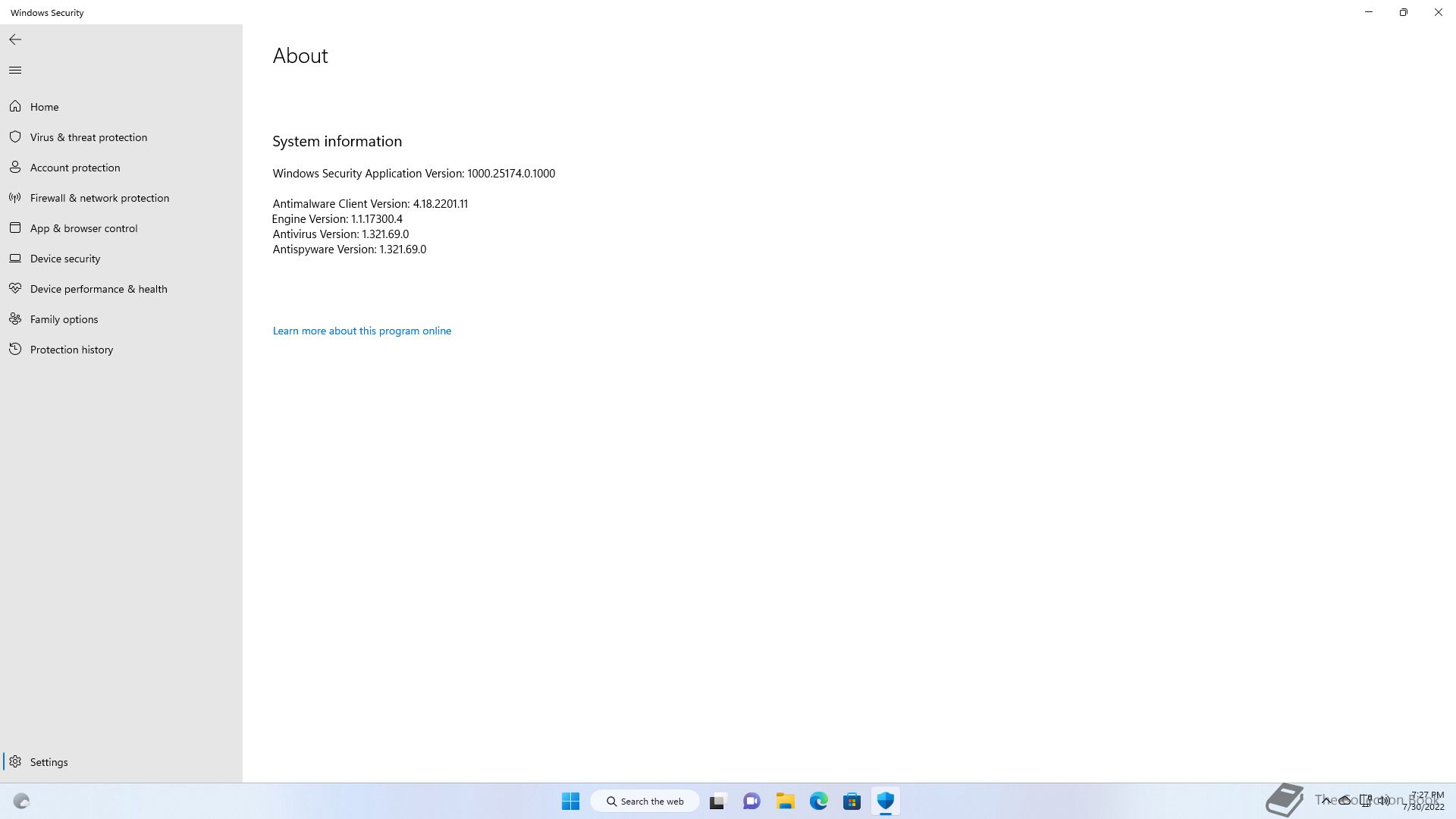The image size is (1456, 819).
Task: Open Device performance & health heart icon
Action: coord(15,288)
